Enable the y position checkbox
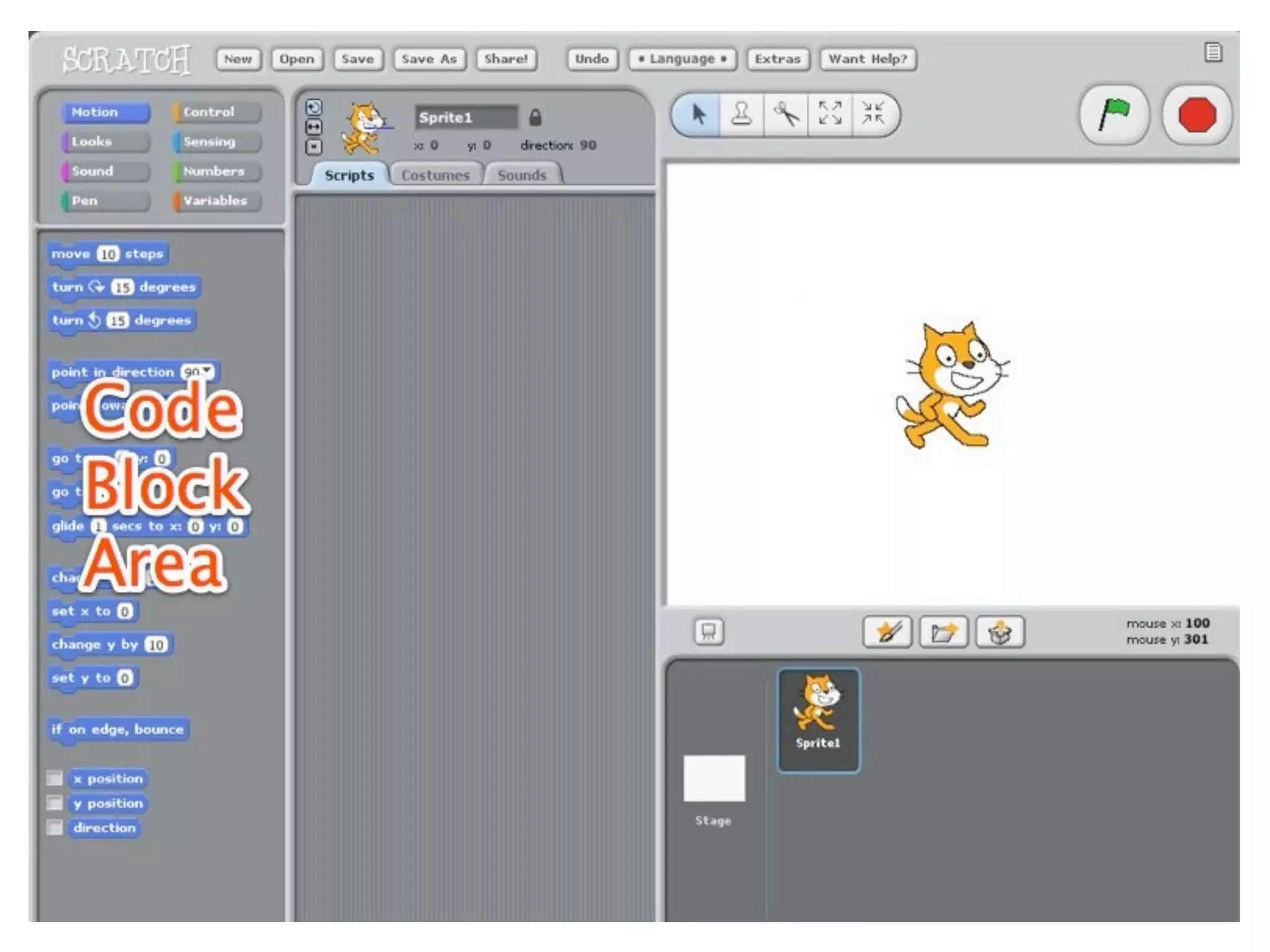 (55, 803)
